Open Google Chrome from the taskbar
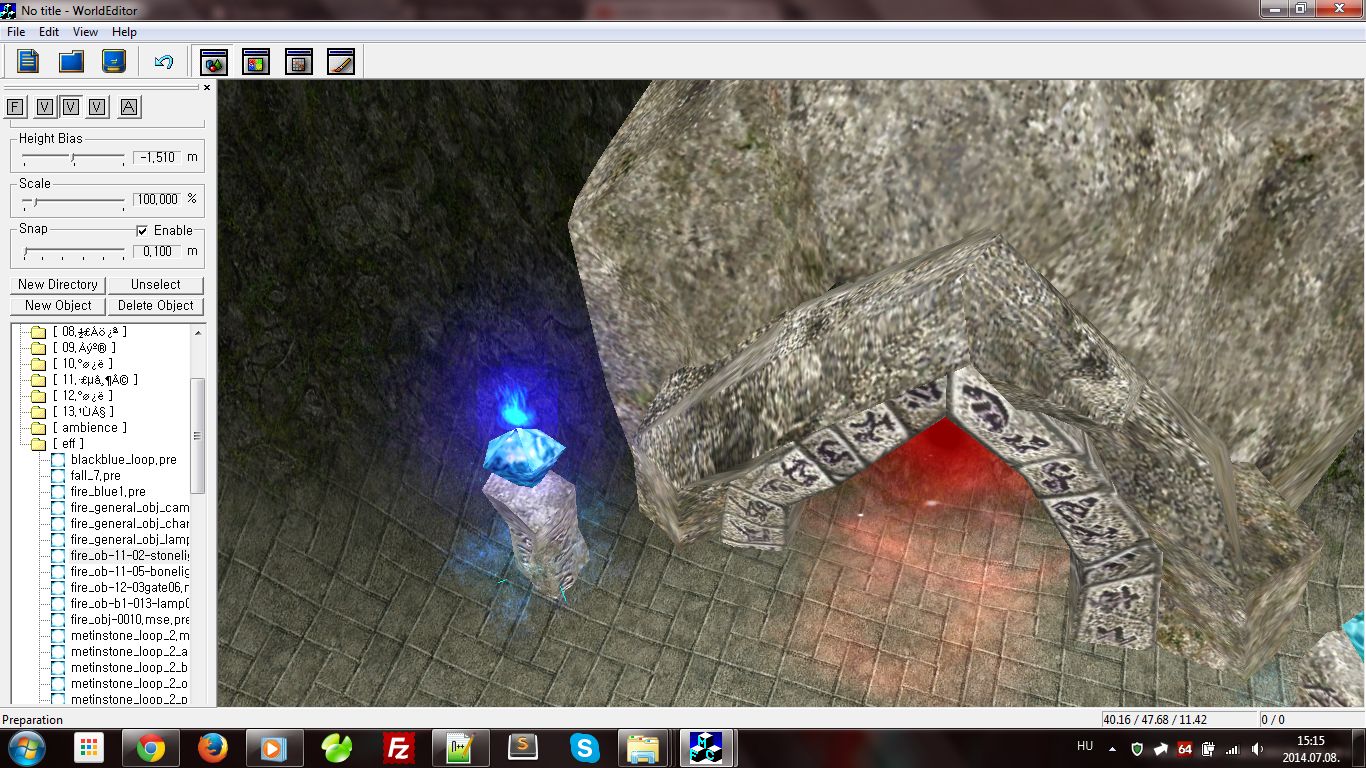The width and height of the screenshot is (1366, 768). [x=151, y=748]
